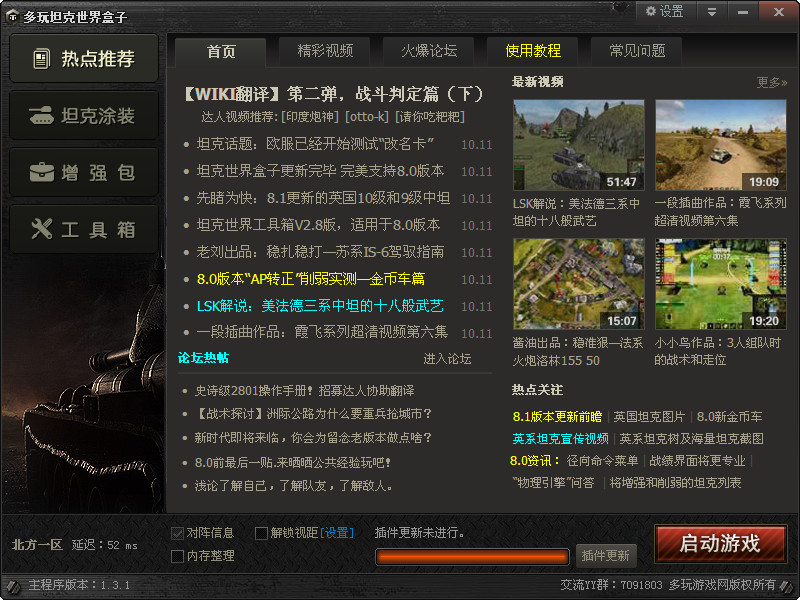Viewport: 800px width, 600px height.
Task: Click the tank icon beside 坦克涂装
Action: 41,116
